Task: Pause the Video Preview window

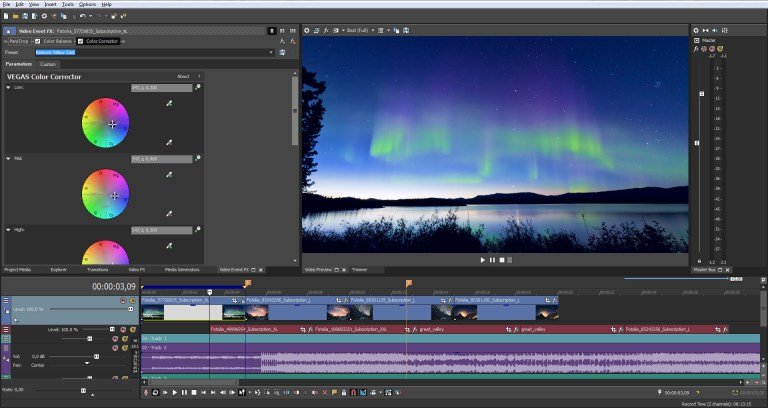Action: 492,260
